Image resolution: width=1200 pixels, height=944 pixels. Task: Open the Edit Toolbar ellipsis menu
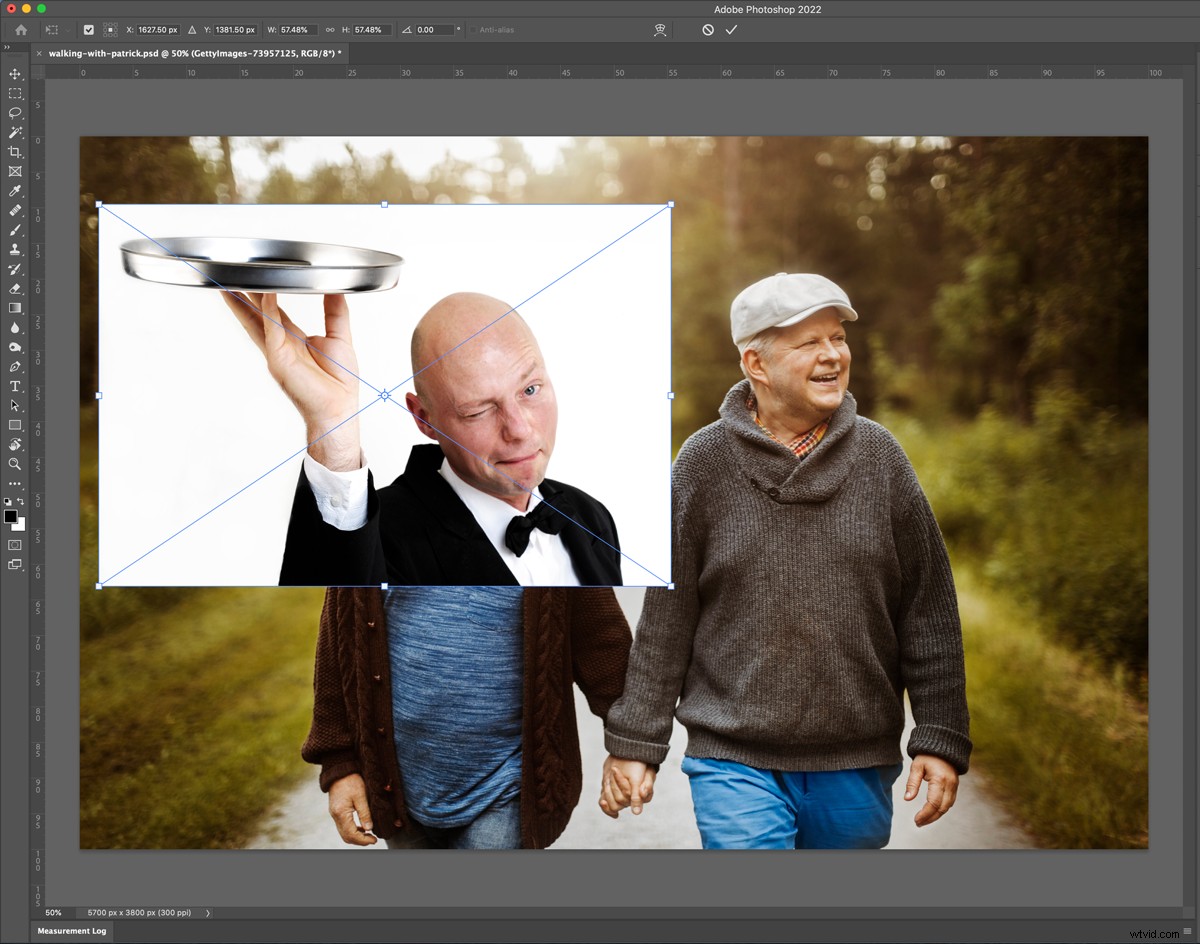click(15, 484)
